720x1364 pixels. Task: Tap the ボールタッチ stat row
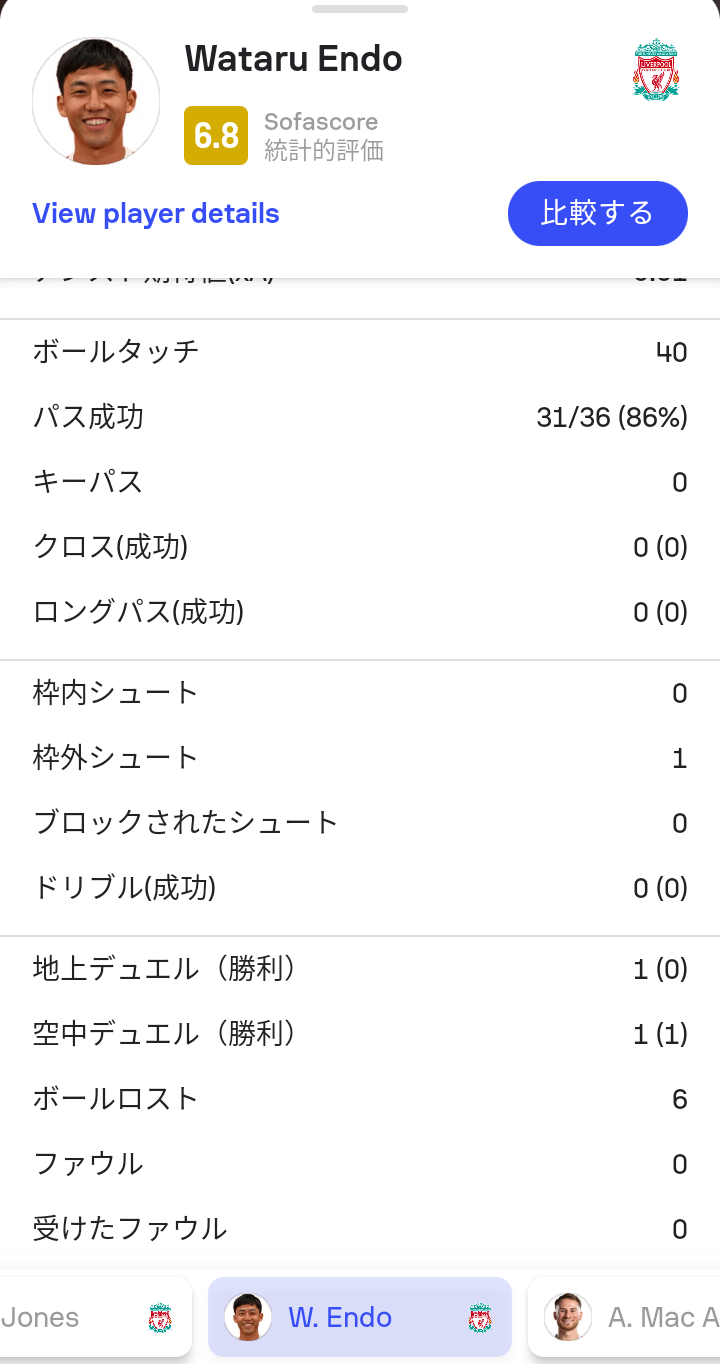pyautogui.click(x=360, y=352)
